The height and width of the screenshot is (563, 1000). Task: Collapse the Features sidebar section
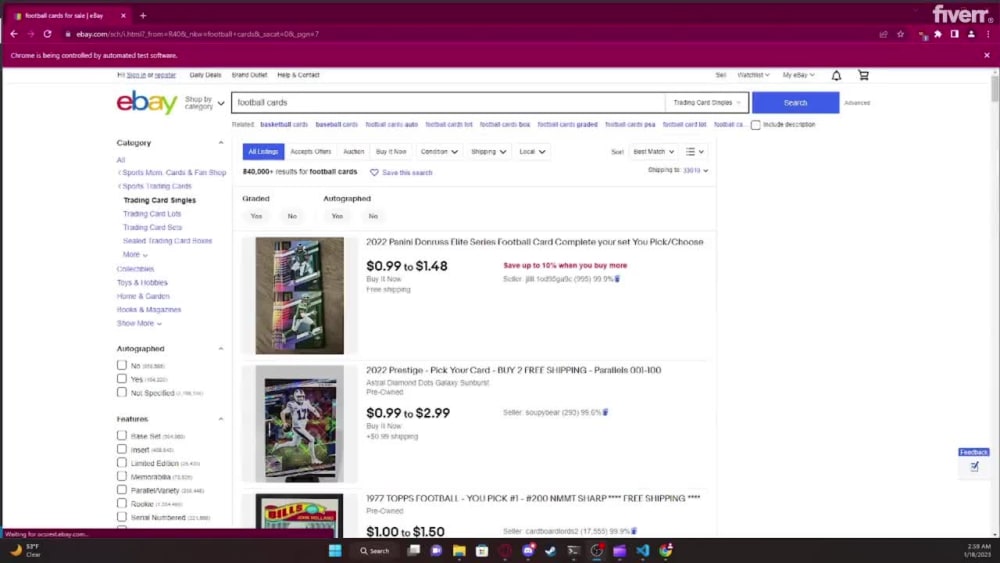[x=221, y=419]
